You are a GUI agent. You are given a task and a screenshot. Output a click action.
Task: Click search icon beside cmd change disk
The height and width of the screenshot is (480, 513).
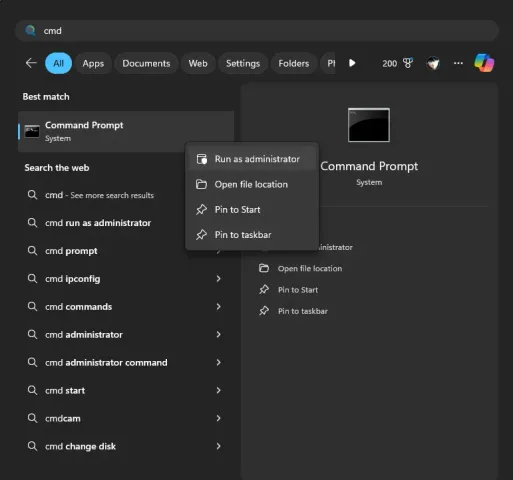tap(32, 446)
